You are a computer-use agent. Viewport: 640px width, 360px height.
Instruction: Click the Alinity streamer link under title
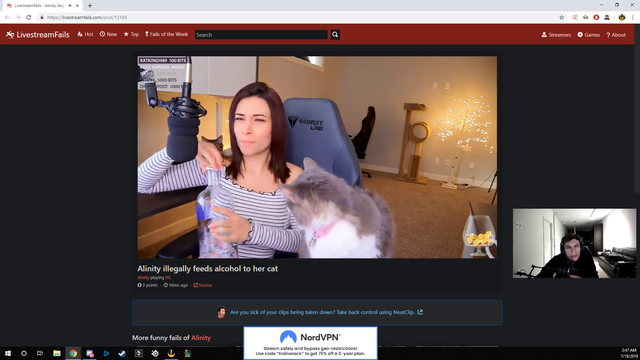[x=143, y=278]
